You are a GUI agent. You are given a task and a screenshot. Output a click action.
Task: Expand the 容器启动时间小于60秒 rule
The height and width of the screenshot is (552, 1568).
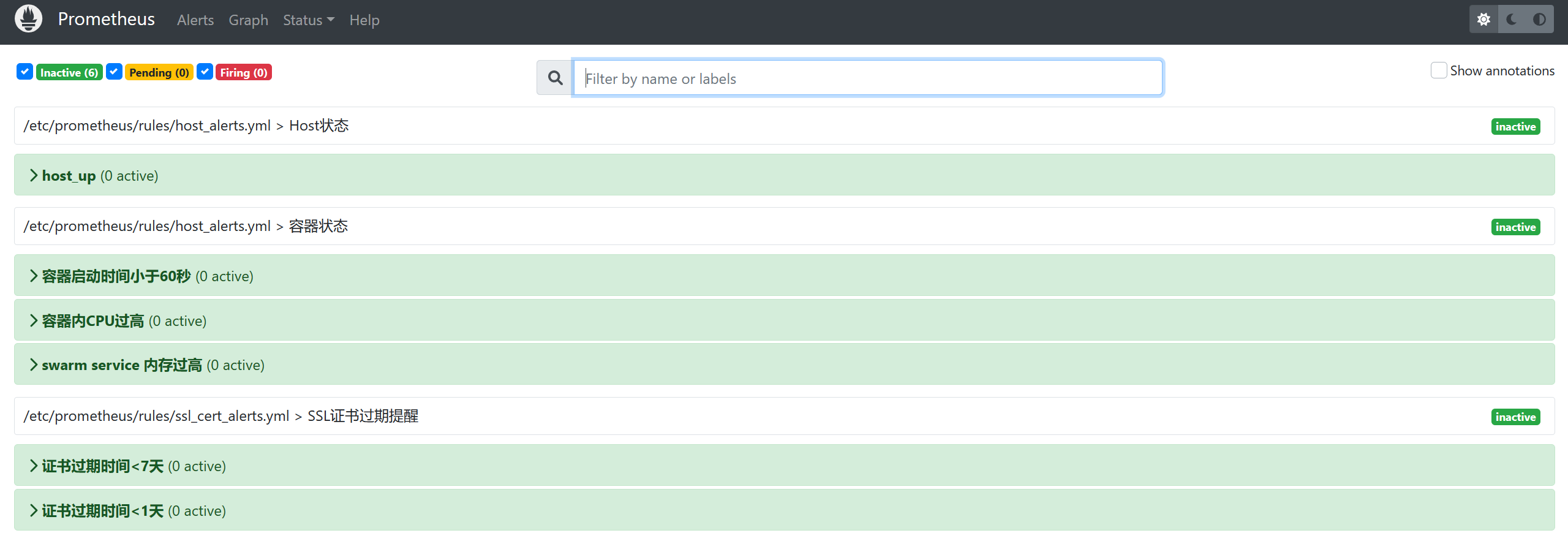(x=784, y=276)
